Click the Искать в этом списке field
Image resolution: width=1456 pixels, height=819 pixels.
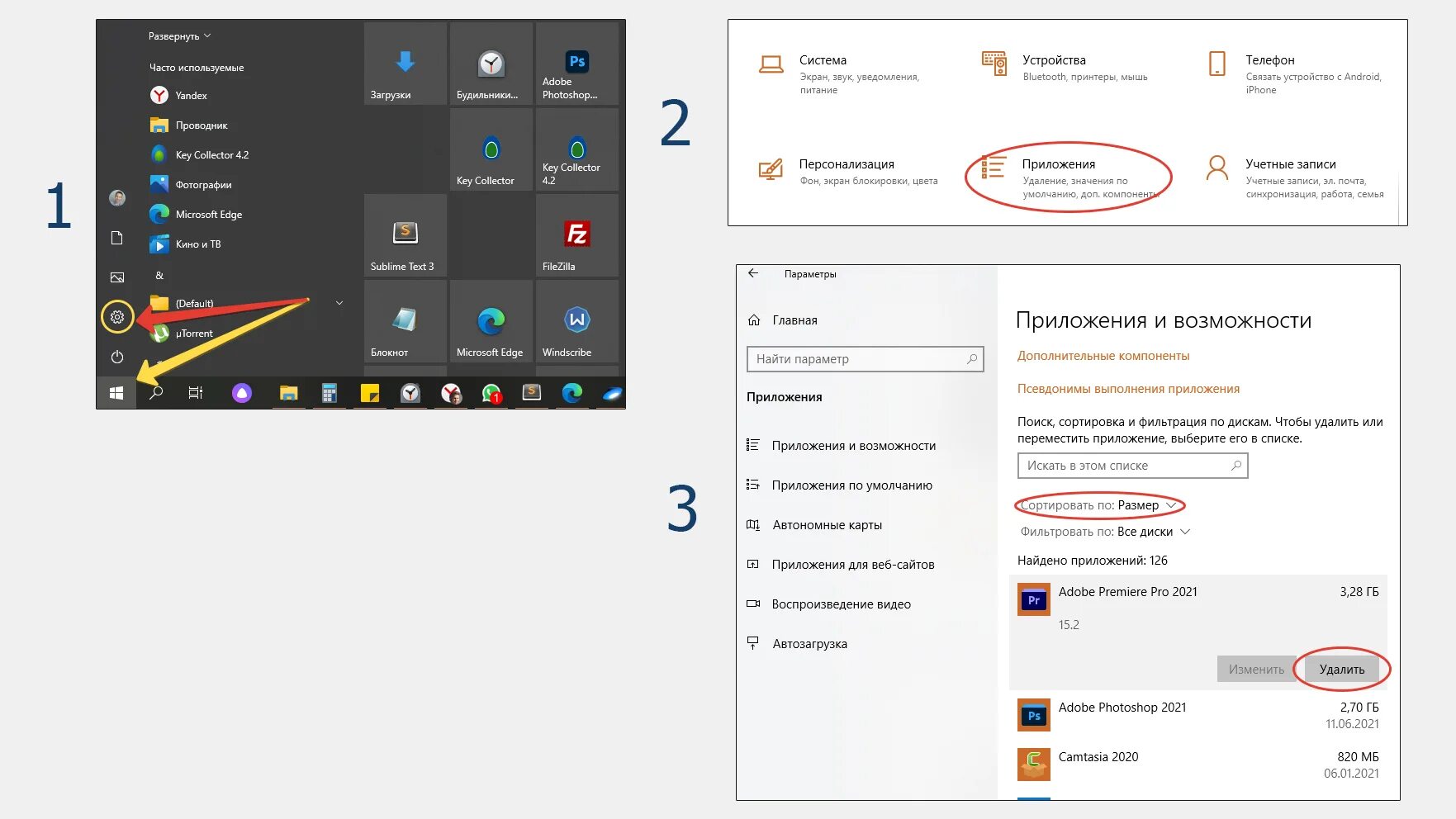(x=1132, y=466)
